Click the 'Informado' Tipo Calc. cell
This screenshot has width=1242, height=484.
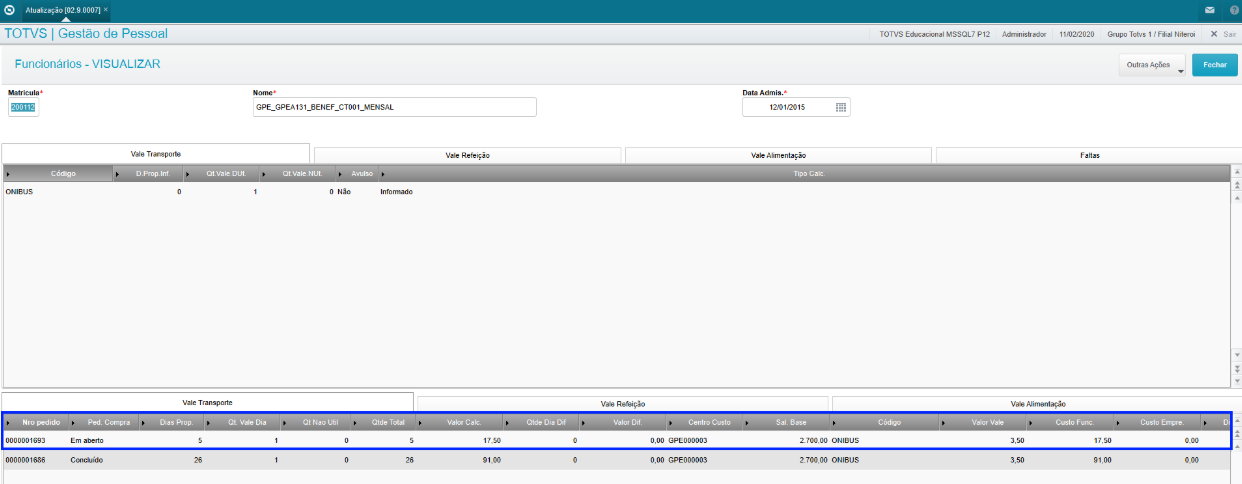click(396, 191)
